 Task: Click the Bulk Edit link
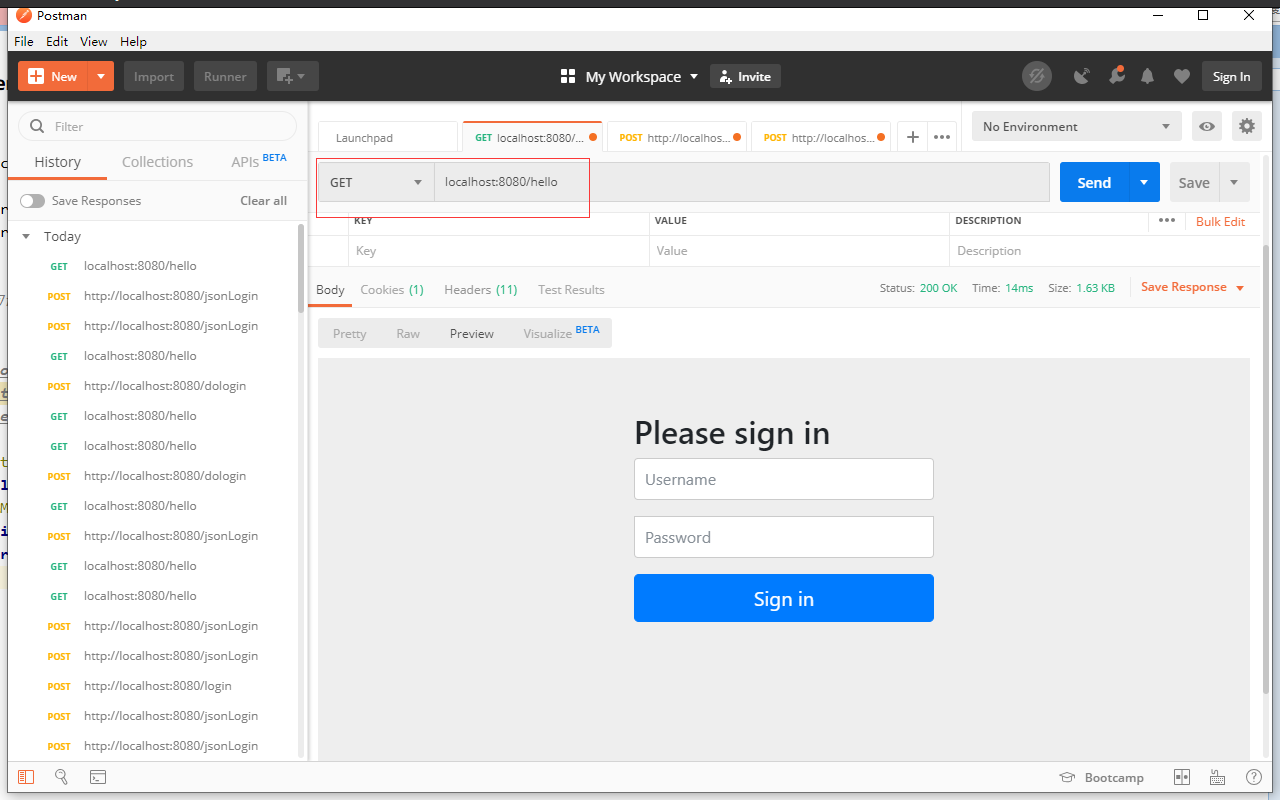click(x=1220, y=221)
